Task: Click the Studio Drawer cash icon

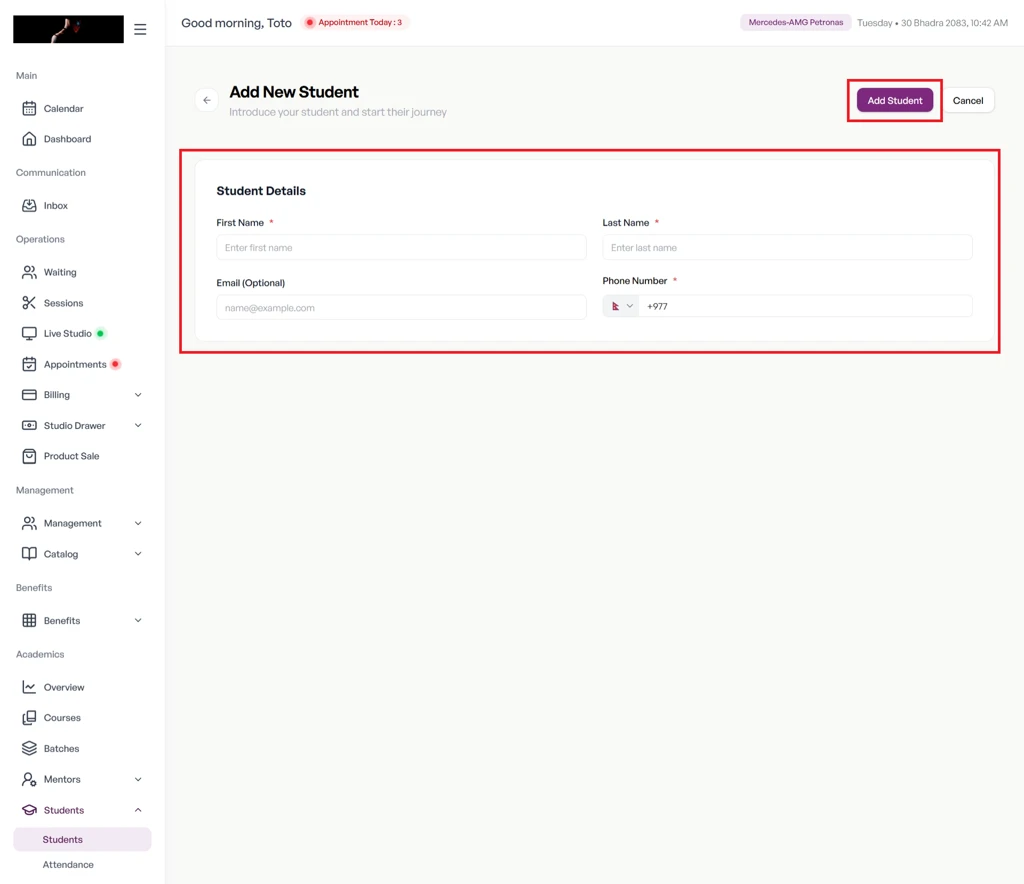Action: (29, 426)
